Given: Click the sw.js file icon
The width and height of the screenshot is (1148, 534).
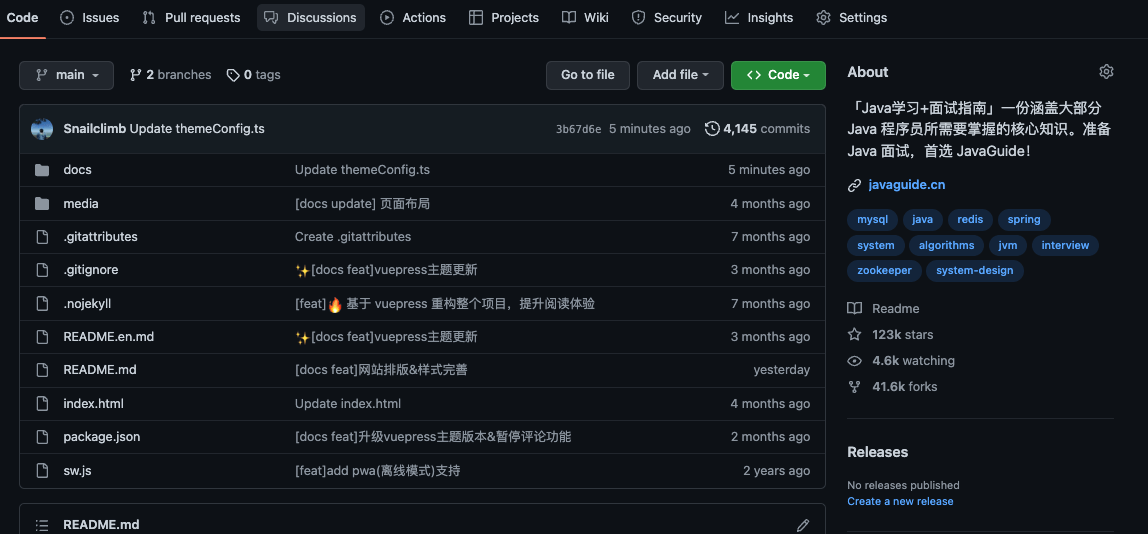Looking at the screenshot, I should [x=42, y=470].
